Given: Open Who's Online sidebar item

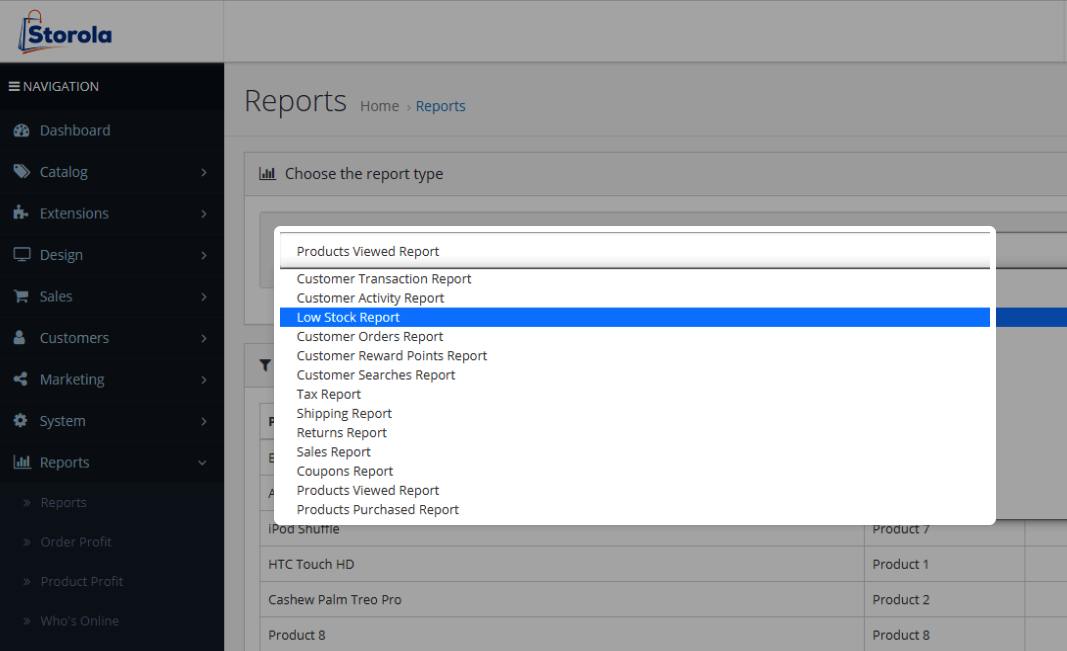Looking at the screenshot, I should pos(79,621).
